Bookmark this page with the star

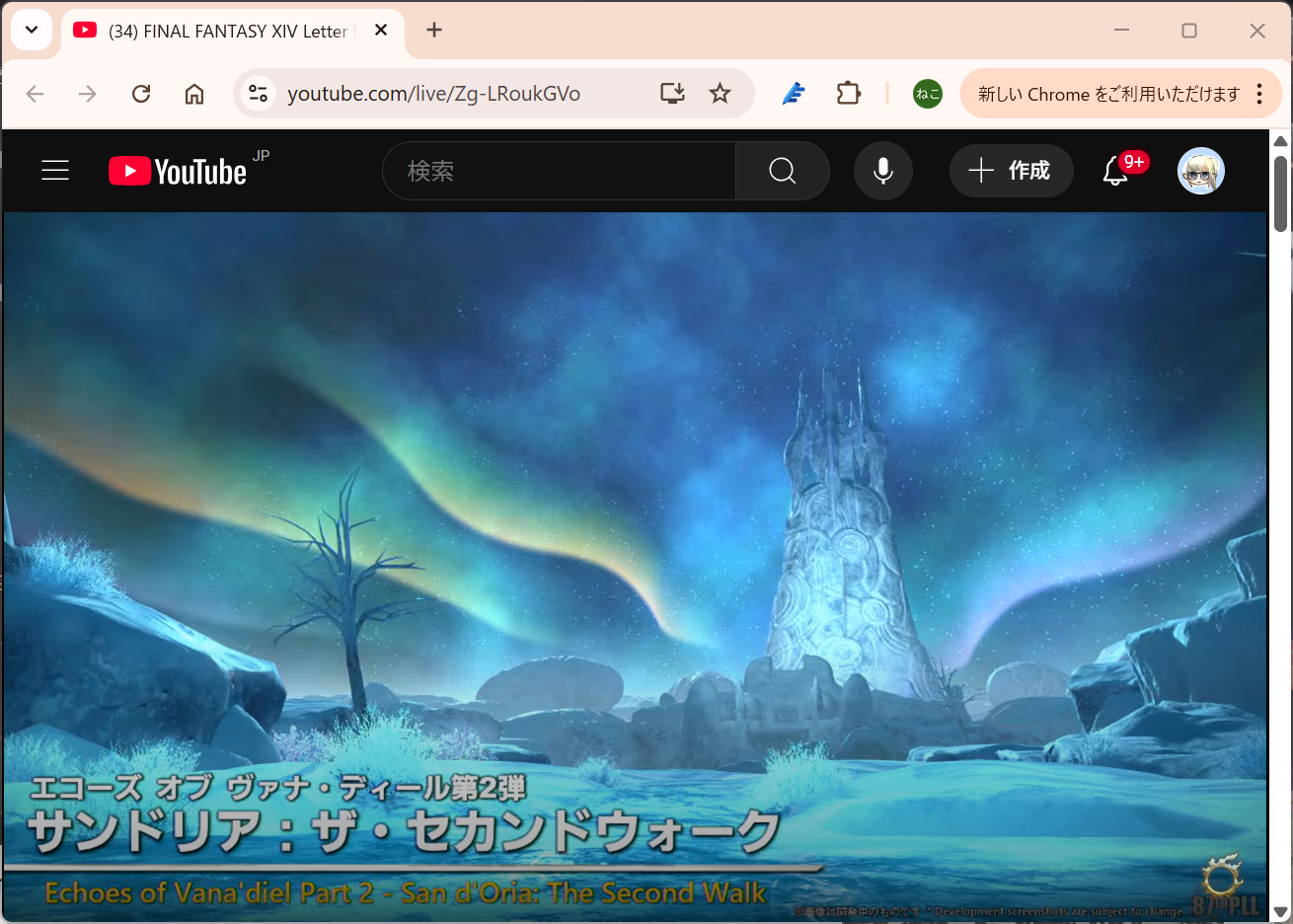pyautogui.click(x=721, y=94)
